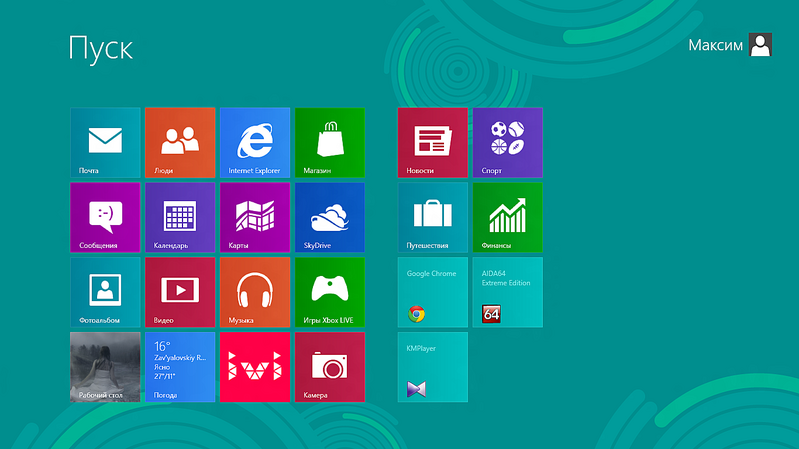799x449 pixels.
Task: Open the Камера camera tile
Action: coord(330,367)
